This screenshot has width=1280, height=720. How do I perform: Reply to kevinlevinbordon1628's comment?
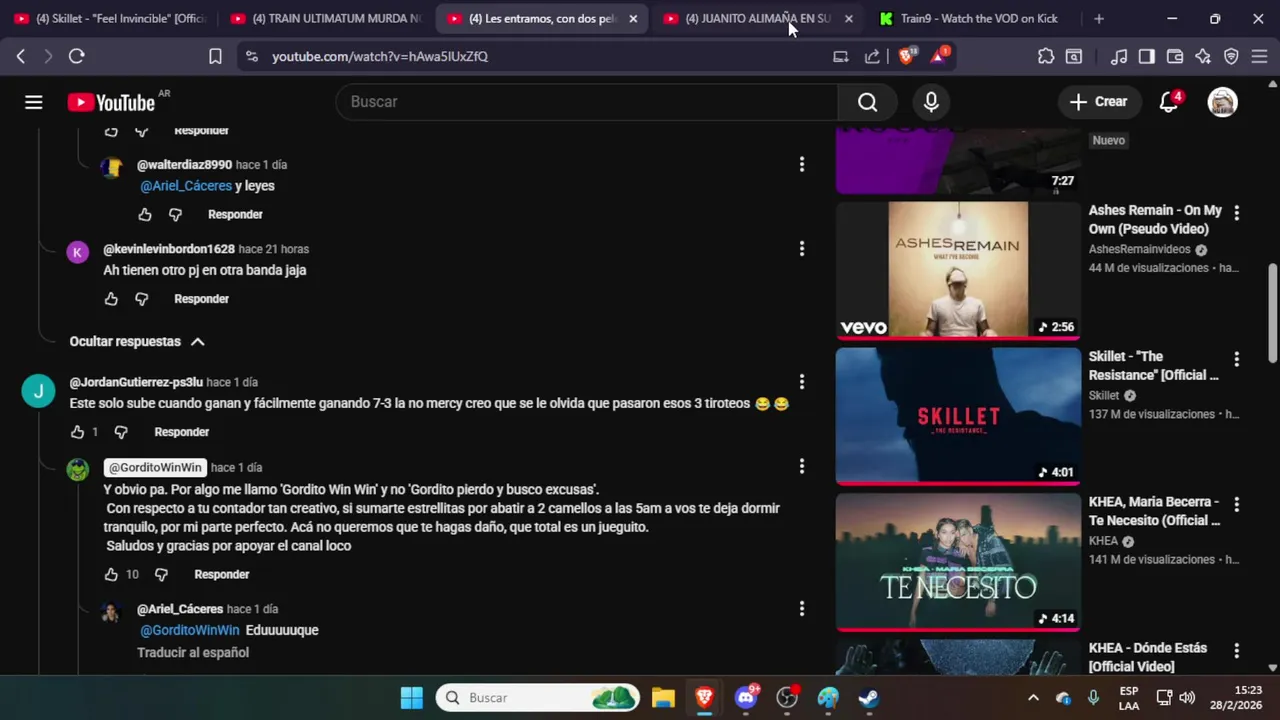(x=201, y=299)
